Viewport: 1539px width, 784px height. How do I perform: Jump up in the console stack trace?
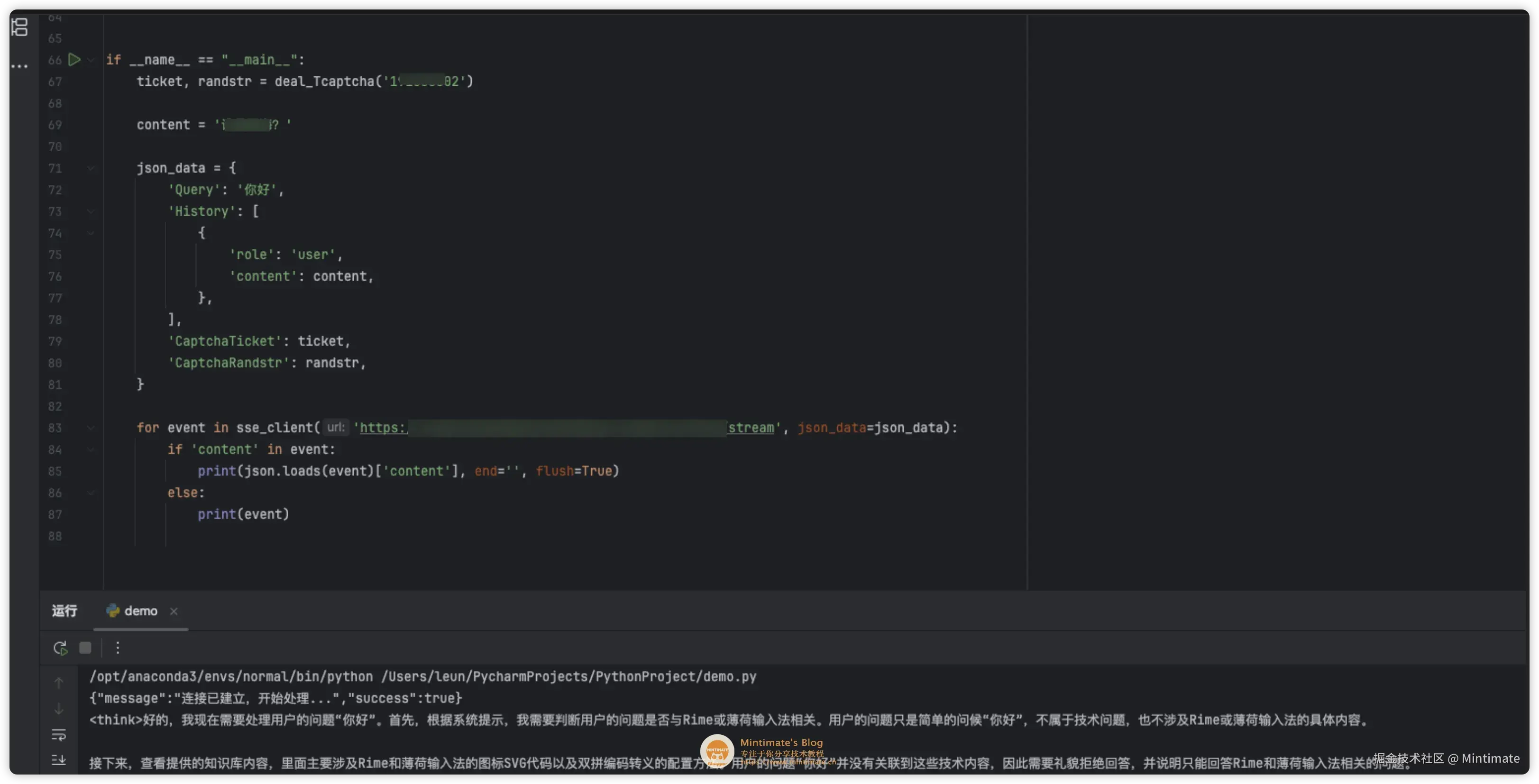pos(58,683)
